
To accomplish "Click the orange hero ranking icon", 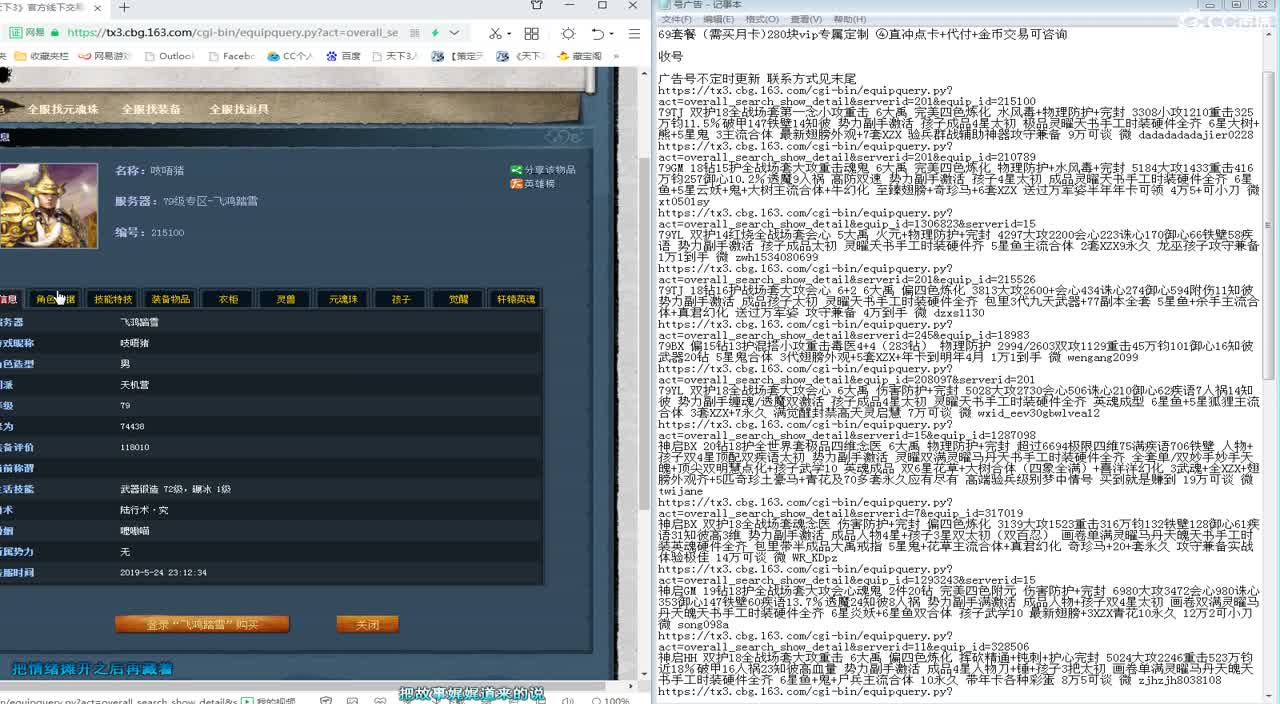I will (x=516, y=184).
